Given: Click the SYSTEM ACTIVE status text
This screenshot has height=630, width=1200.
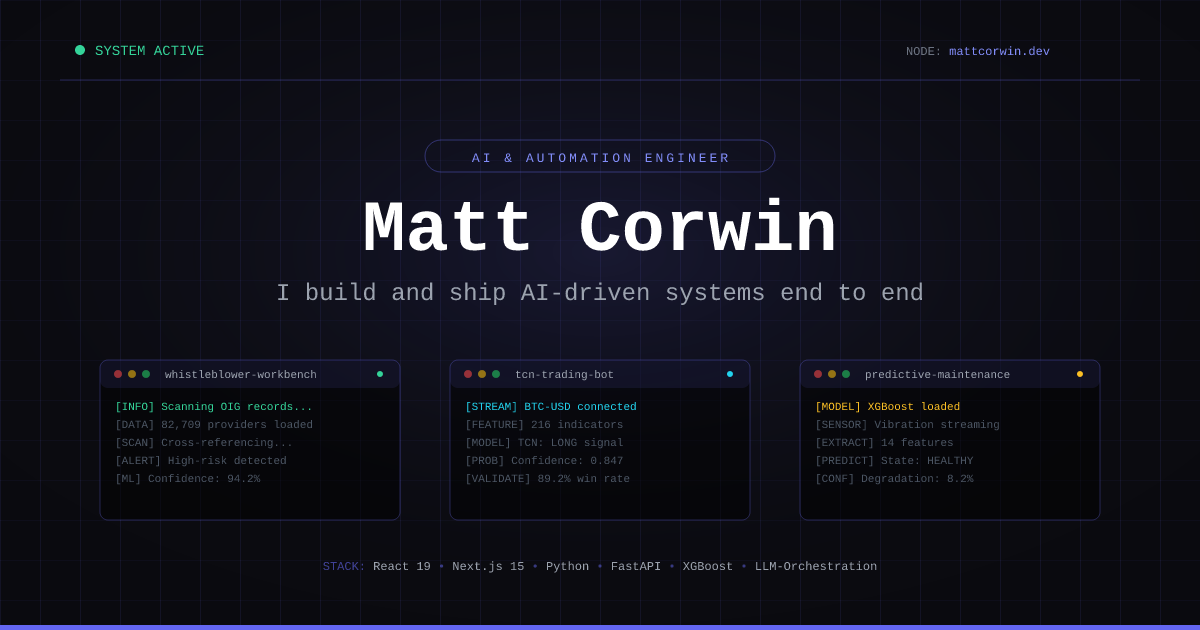Looking at the screenshot, I should [149, 51].
